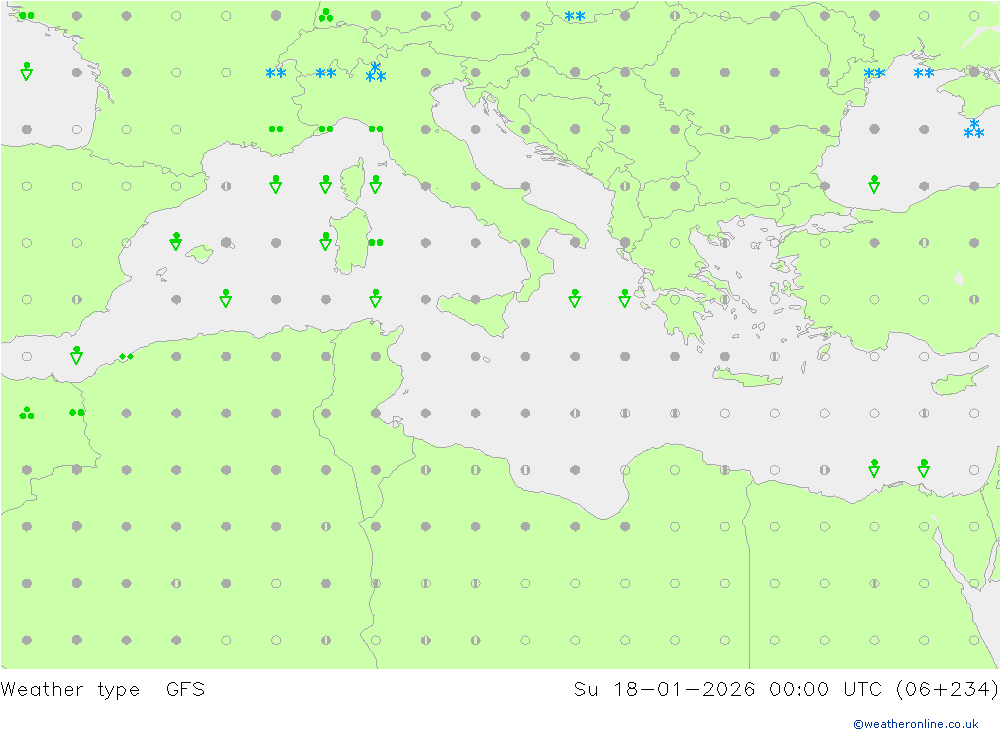1000x733 pixels.
Task: Click the triple-snowflake symbol over the eastern Black Sea
Action: click(x=974, y=129)
